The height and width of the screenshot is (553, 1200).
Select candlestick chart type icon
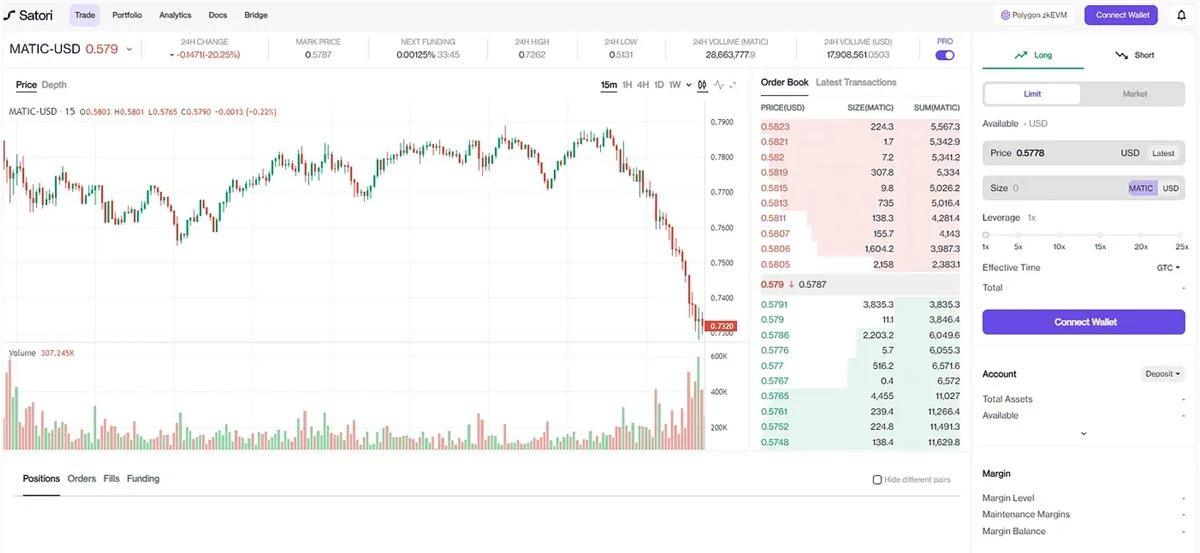point(702,85)
